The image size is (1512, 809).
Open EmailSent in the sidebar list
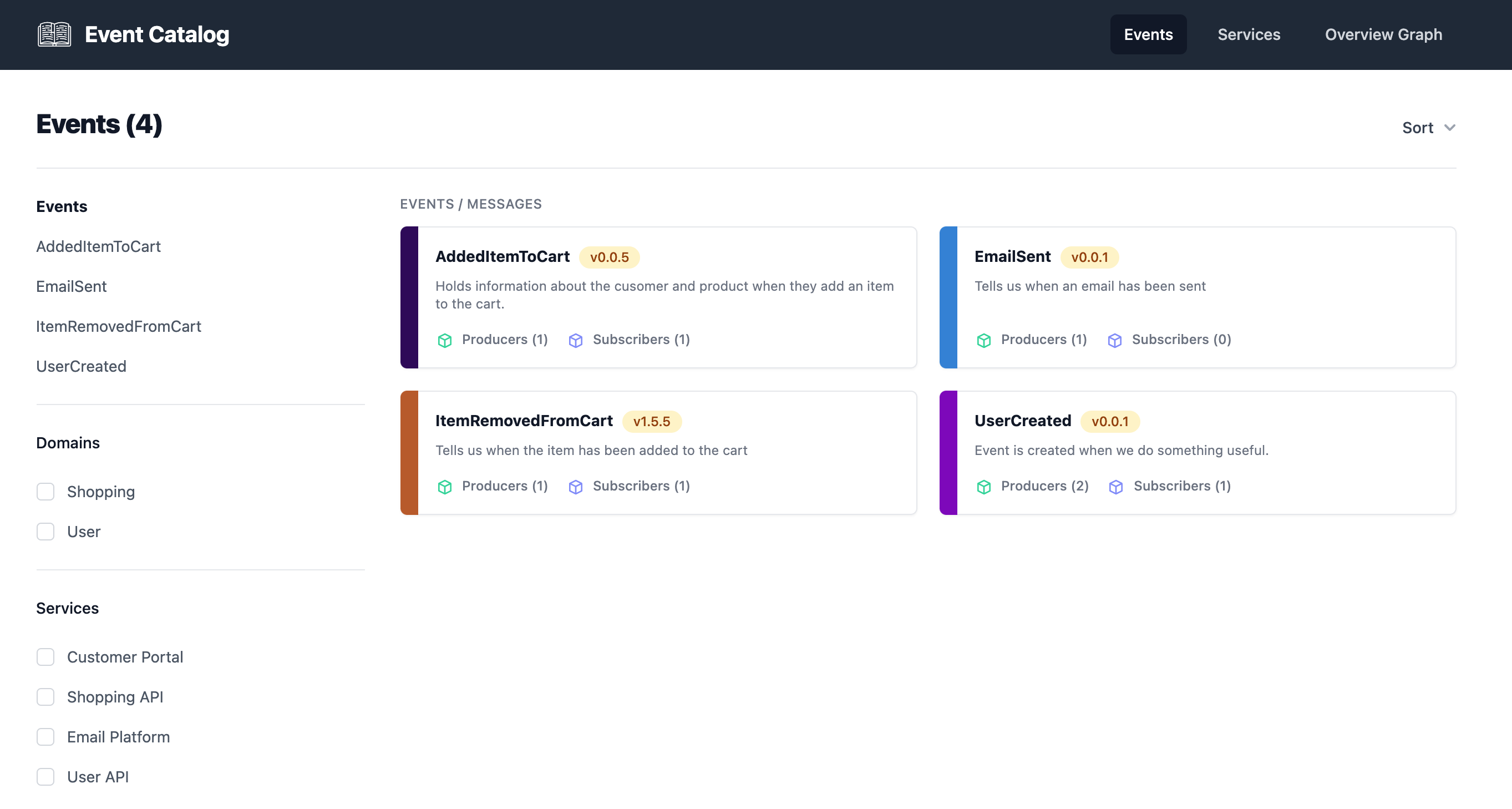click(x=71, y=286)
